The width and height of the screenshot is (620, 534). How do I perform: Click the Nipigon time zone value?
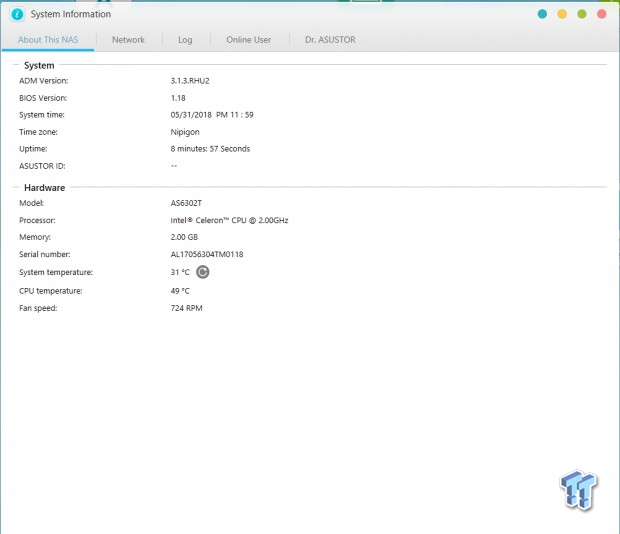(x=185, y=132)
